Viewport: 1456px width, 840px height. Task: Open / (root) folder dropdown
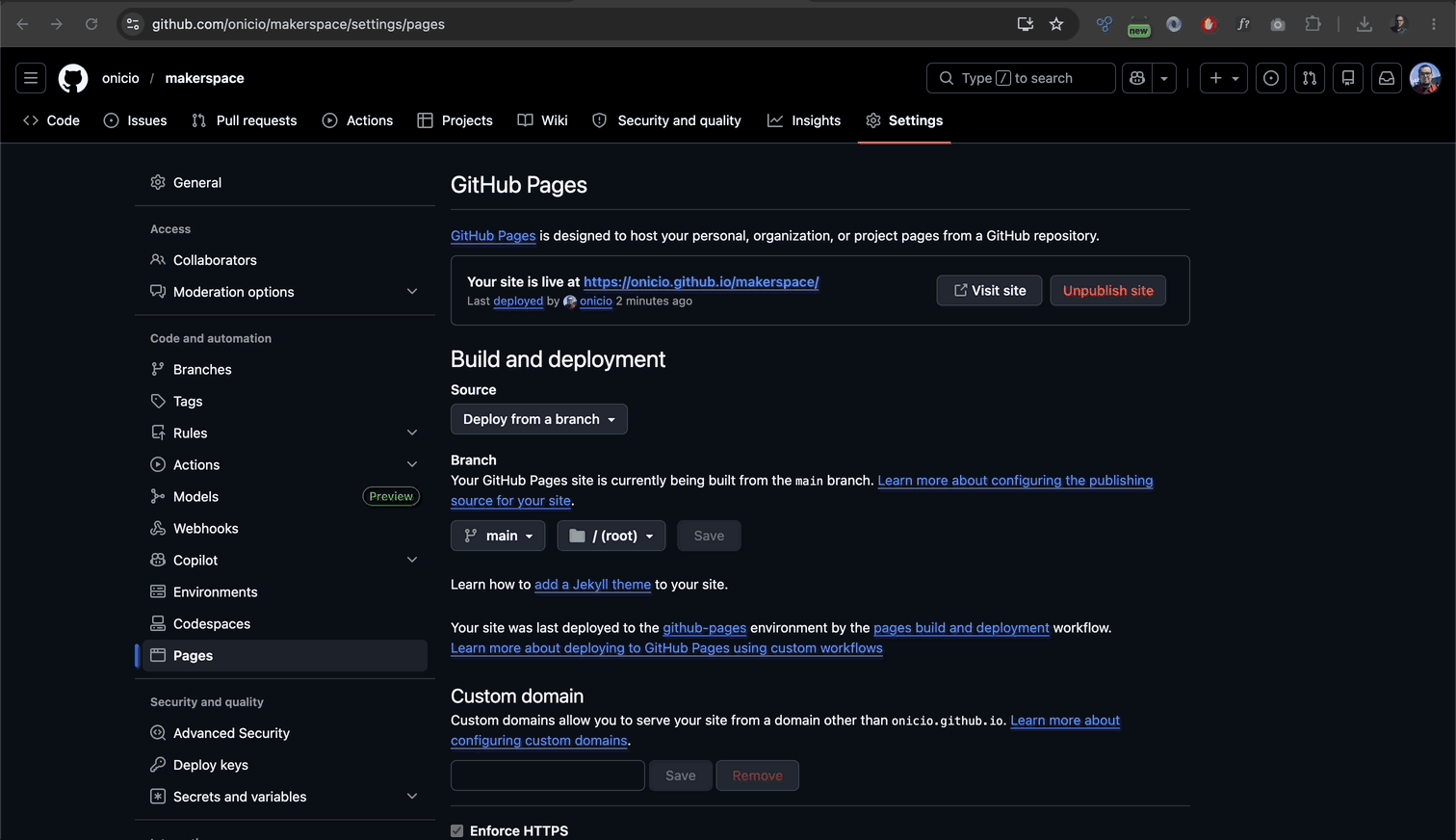(611, 536)
